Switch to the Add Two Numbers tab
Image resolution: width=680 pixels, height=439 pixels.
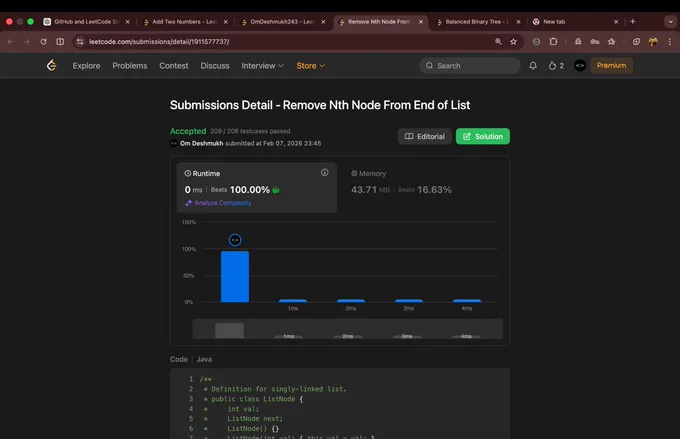pos(184,22)
